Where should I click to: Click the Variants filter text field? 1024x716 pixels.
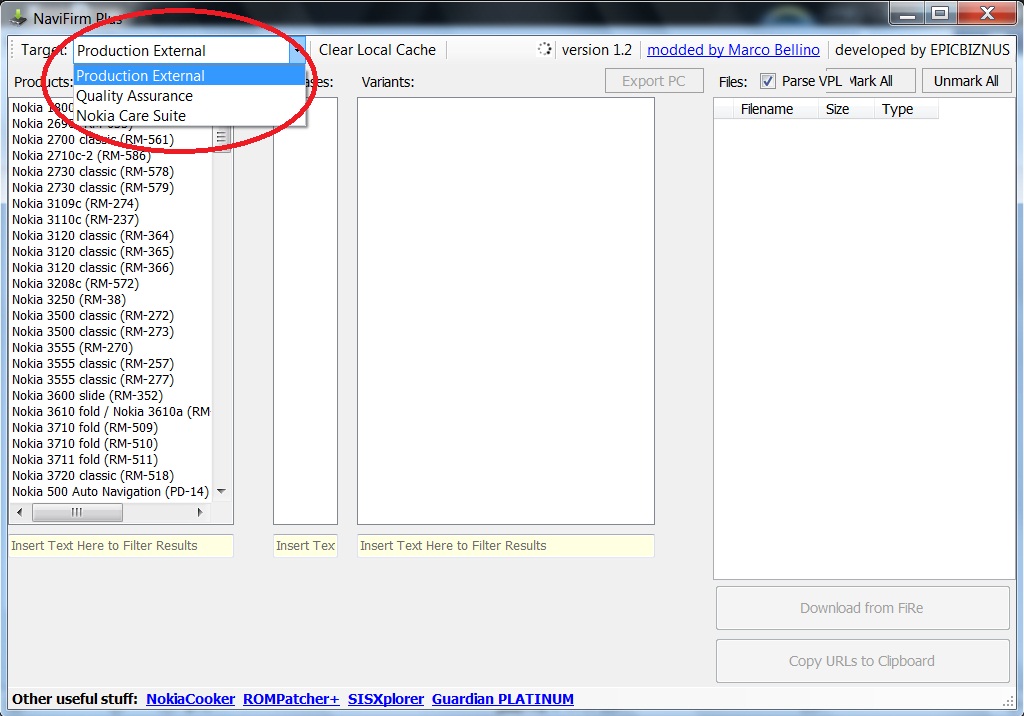tap(505, 545)
